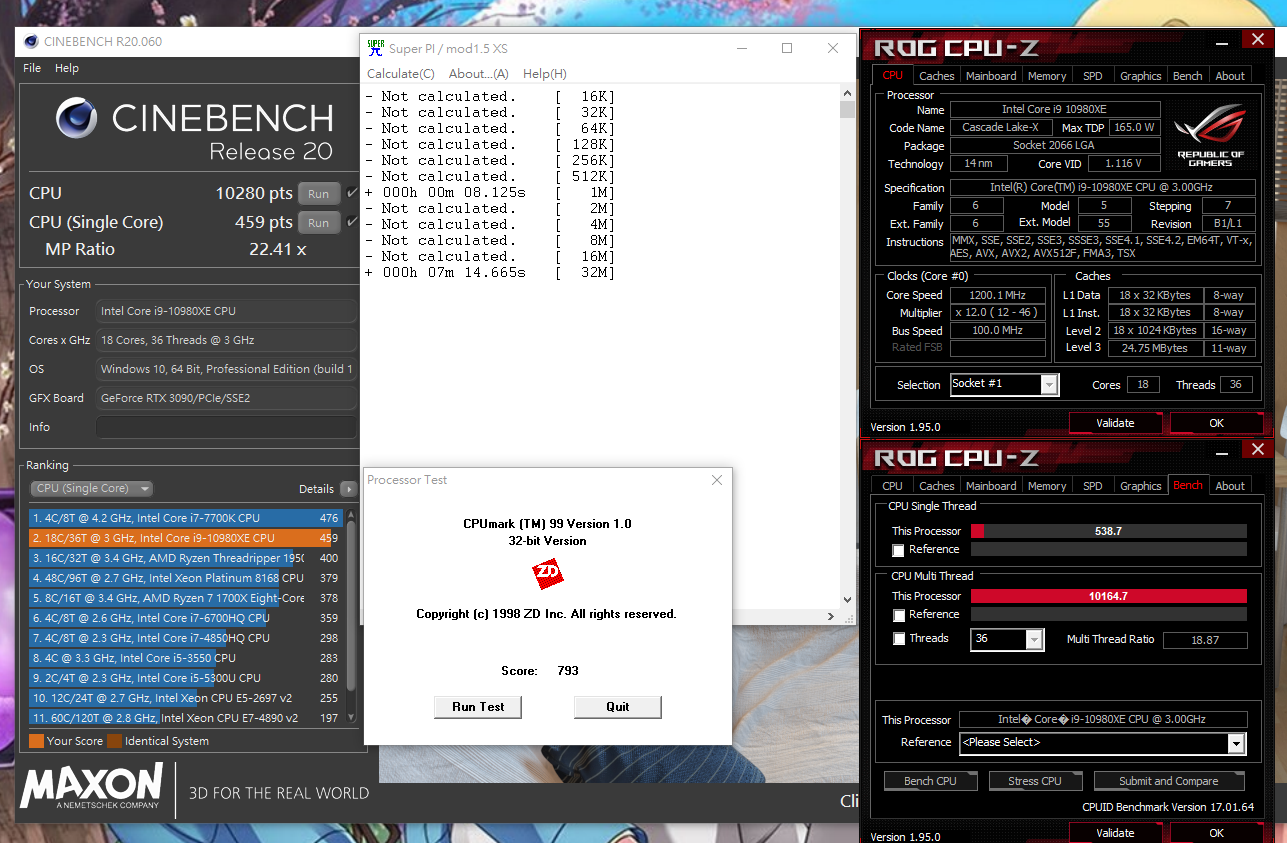The width and height of the screenshot is (1287, 843).
Task: Select the AMD Ryzen Threadripper ranking row
Action: click(186, 558)
